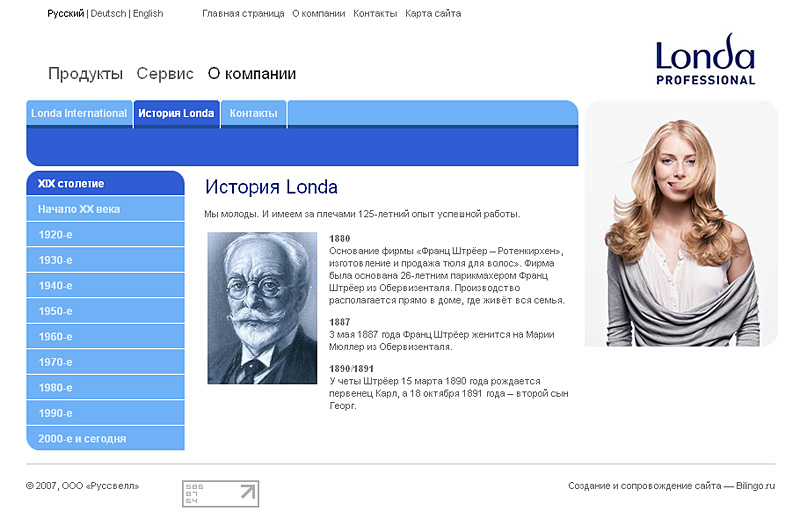Switch to the blue Контакты tab
This screenshot has height=526, width=800.
(x=254, y=113)
